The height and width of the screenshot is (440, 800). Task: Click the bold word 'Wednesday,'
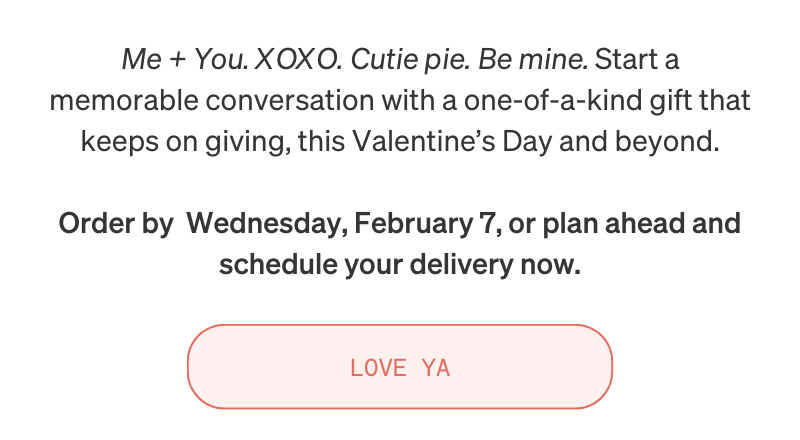click(267, 224)
